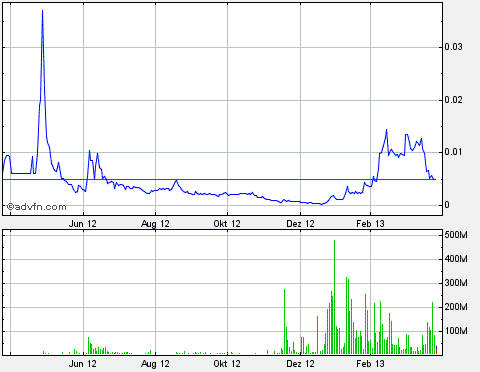Click the 0.02 price axis label

click(x=454, y=100)
